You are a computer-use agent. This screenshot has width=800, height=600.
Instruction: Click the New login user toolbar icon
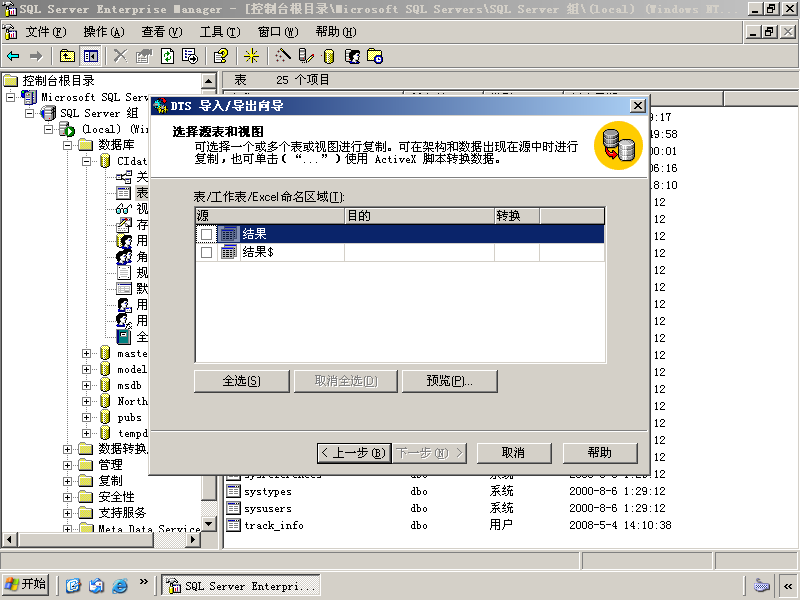[x=352, y=56]
